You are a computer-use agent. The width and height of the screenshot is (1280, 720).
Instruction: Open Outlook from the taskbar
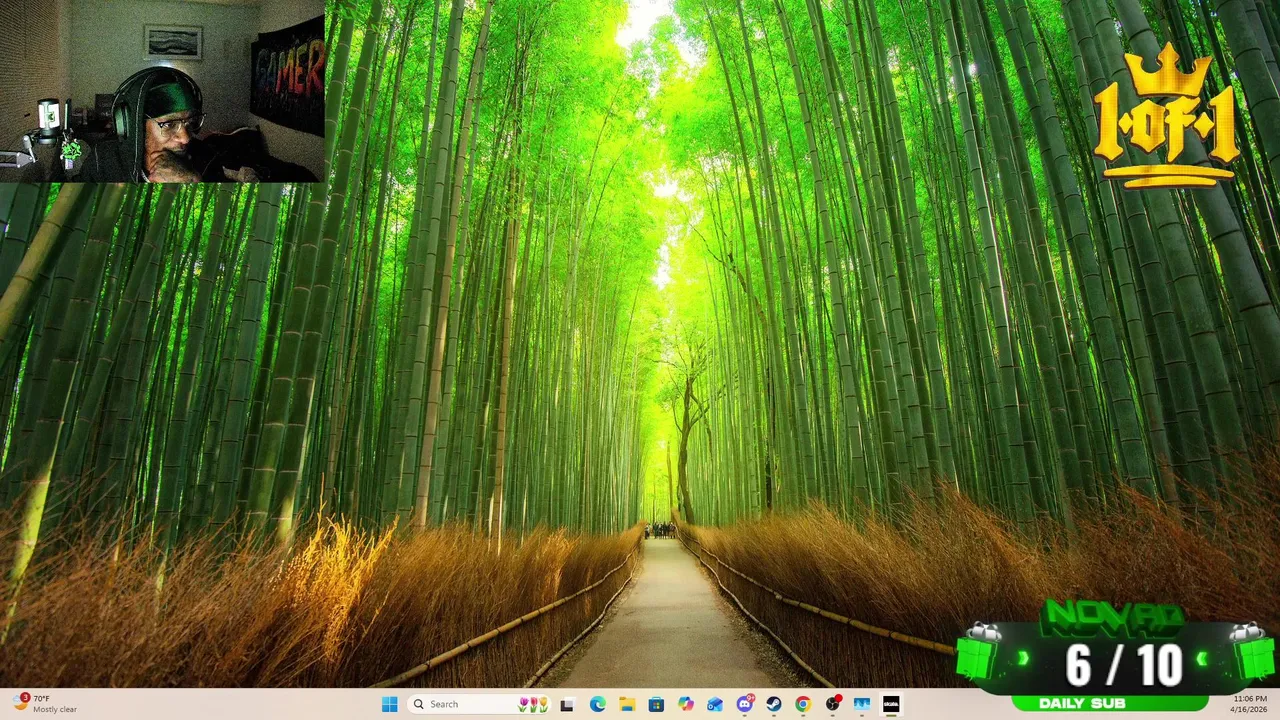pyautogui.click(x=714, y=704)
